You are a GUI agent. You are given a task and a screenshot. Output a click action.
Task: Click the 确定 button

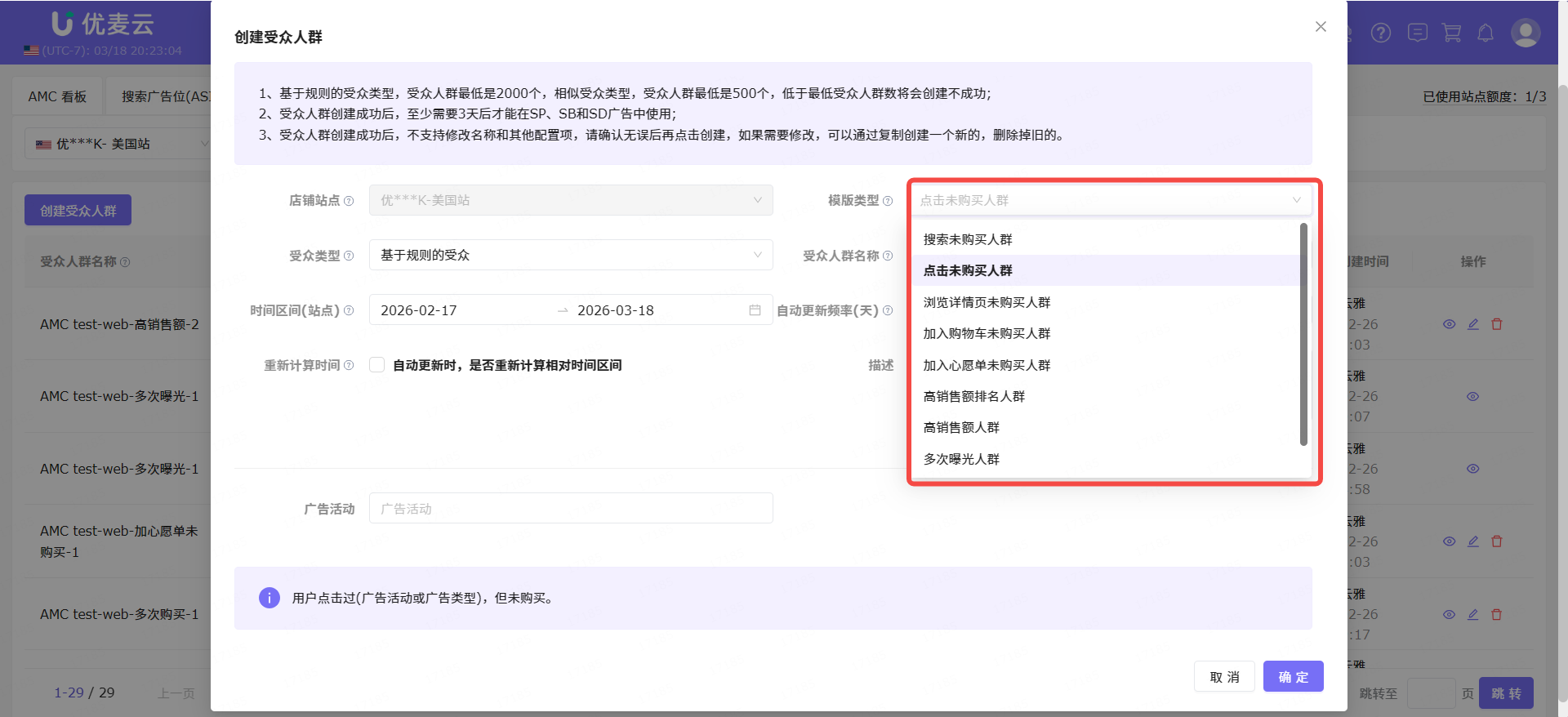pyautogui.click(x=1294, y=676)
